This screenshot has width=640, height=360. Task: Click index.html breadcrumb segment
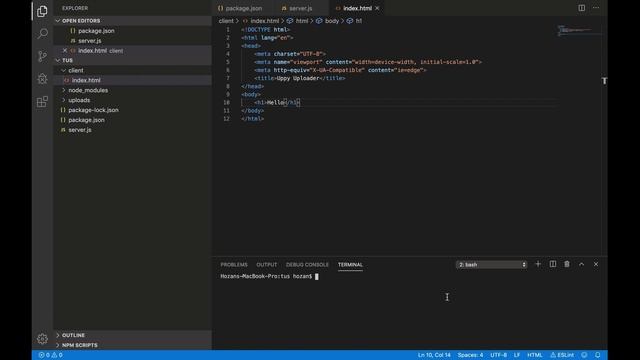(261, 21)
